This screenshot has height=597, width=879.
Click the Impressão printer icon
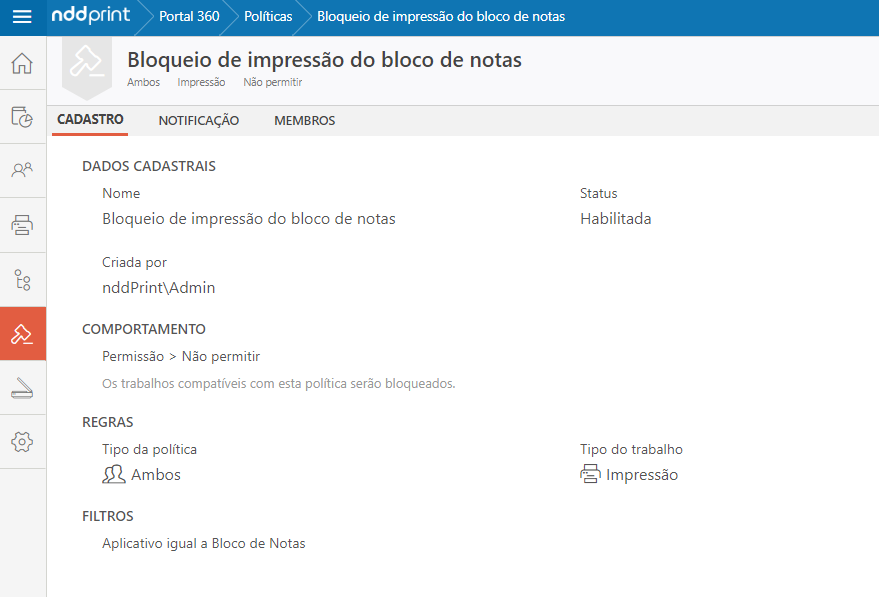click(590, 475)
